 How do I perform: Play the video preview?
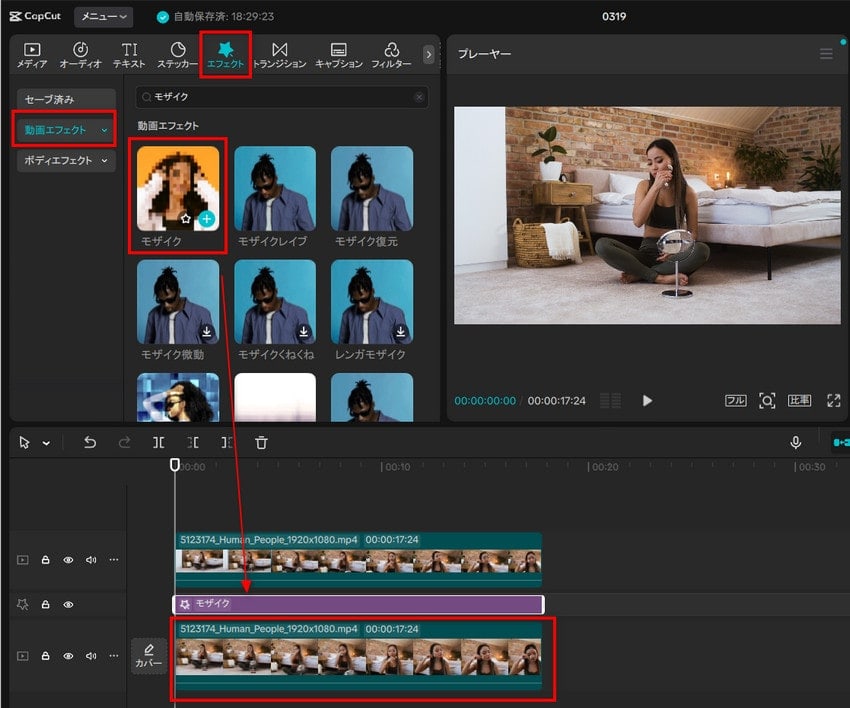[x=647, y=400]
